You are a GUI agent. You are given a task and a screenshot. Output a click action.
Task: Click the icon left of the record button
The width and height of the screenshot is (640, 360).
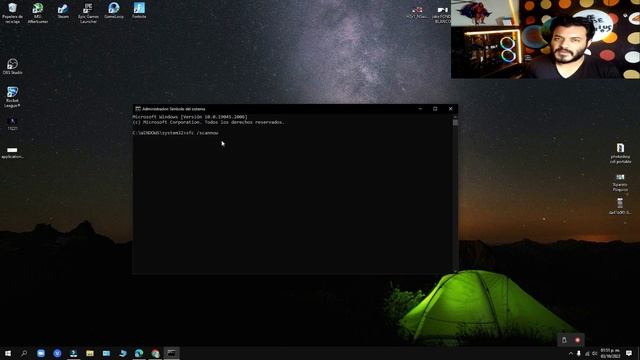point(564,340)
